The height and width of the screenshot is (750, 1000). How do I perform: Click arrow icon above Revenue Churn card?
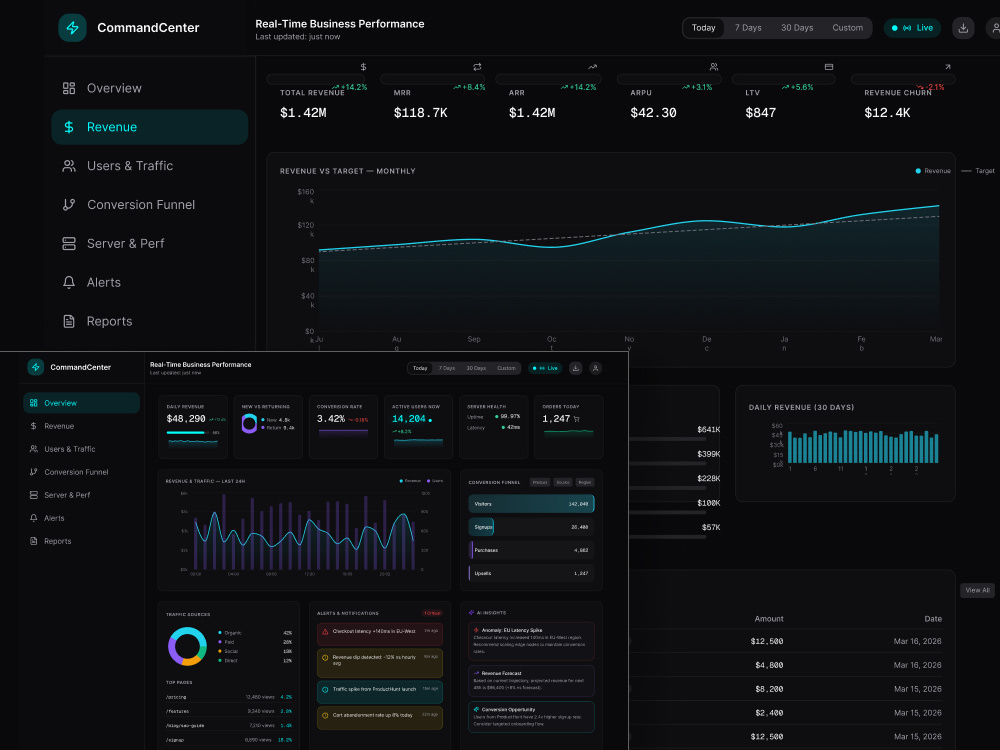click(948, 67)
